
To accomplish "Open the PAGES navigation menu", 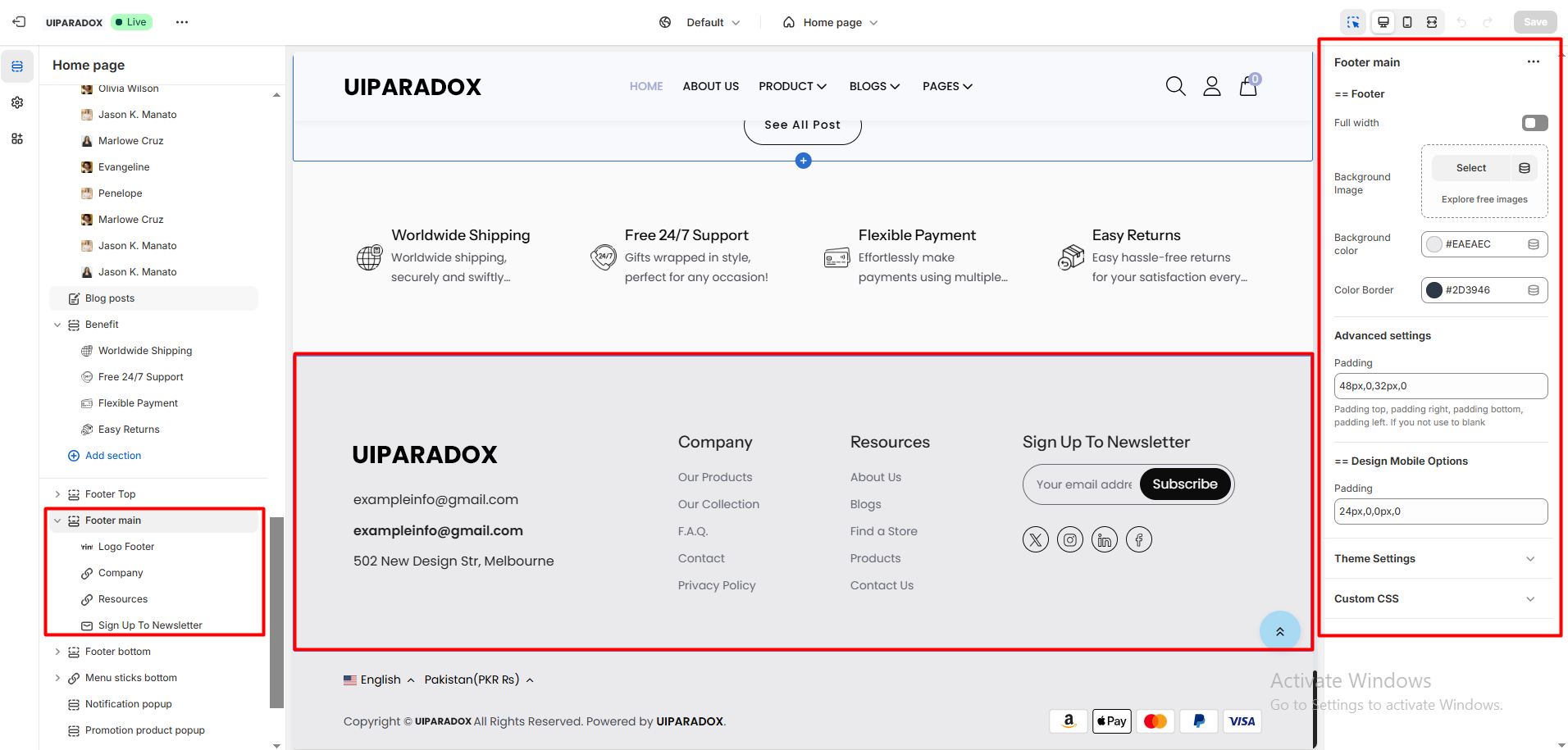I will coord(947,86).
